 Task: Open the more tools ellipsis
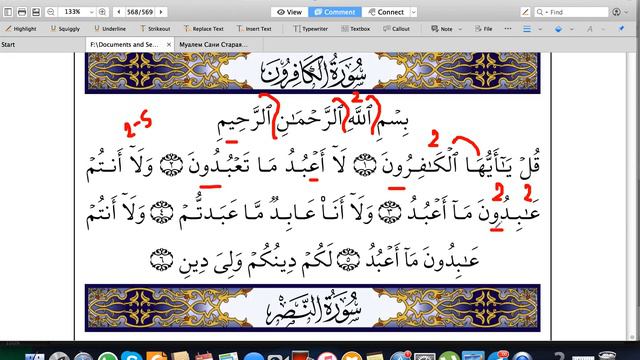(x=508, y=29)
